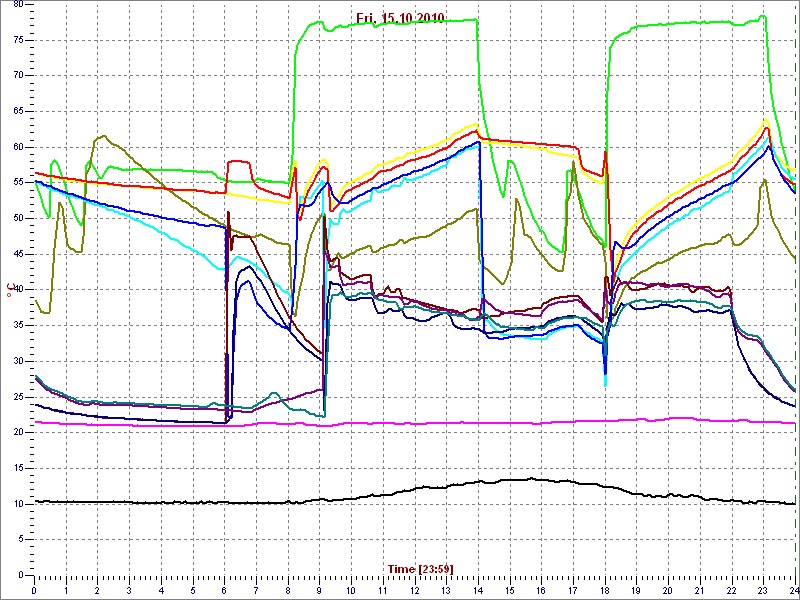Screen dimensions: 800x600
Task: Click the 65 label on the temperature axis
Action: tap(19, 111)
